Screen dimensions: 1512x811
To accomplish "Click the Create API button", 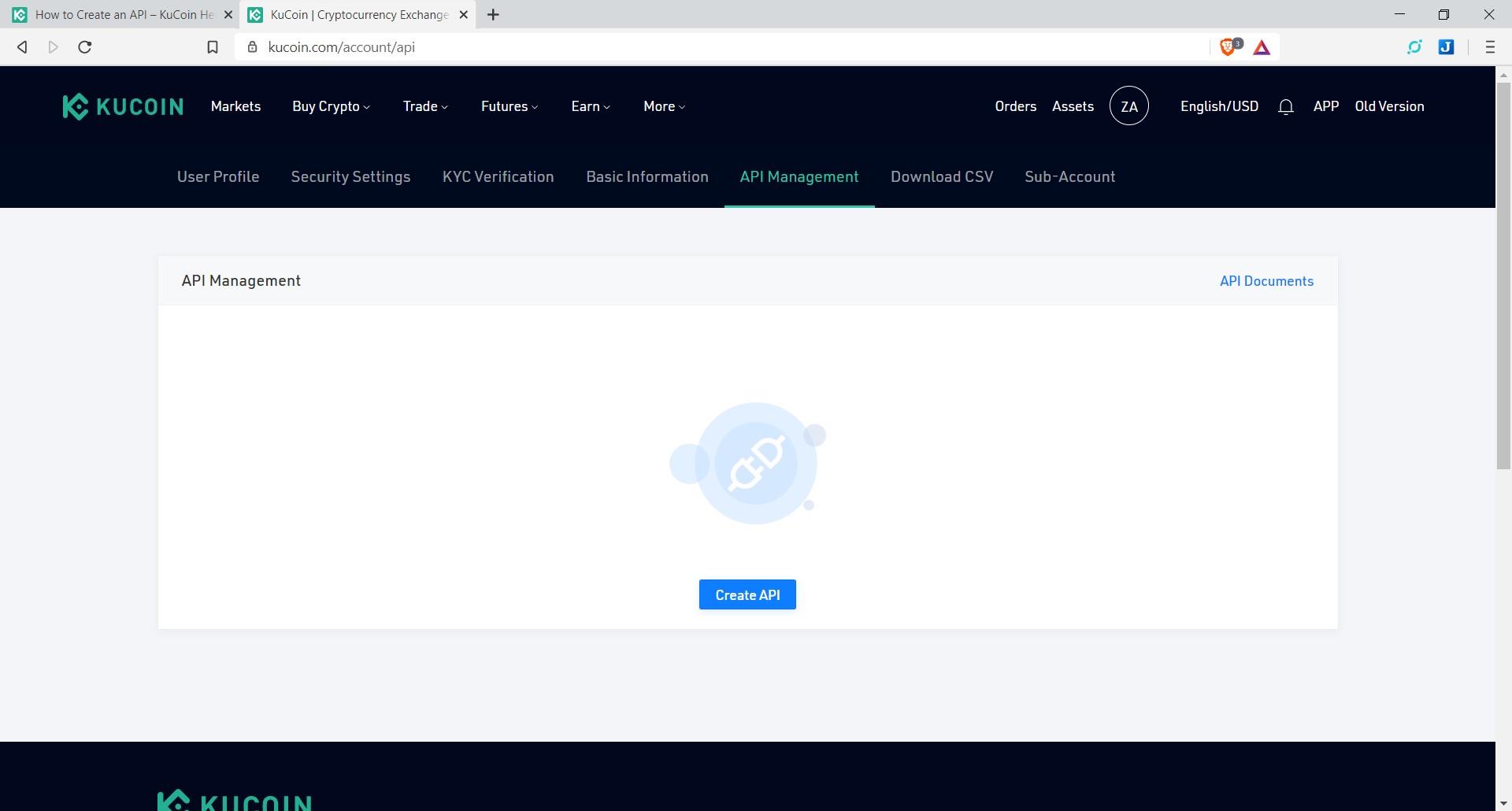I will pos(747,594).
